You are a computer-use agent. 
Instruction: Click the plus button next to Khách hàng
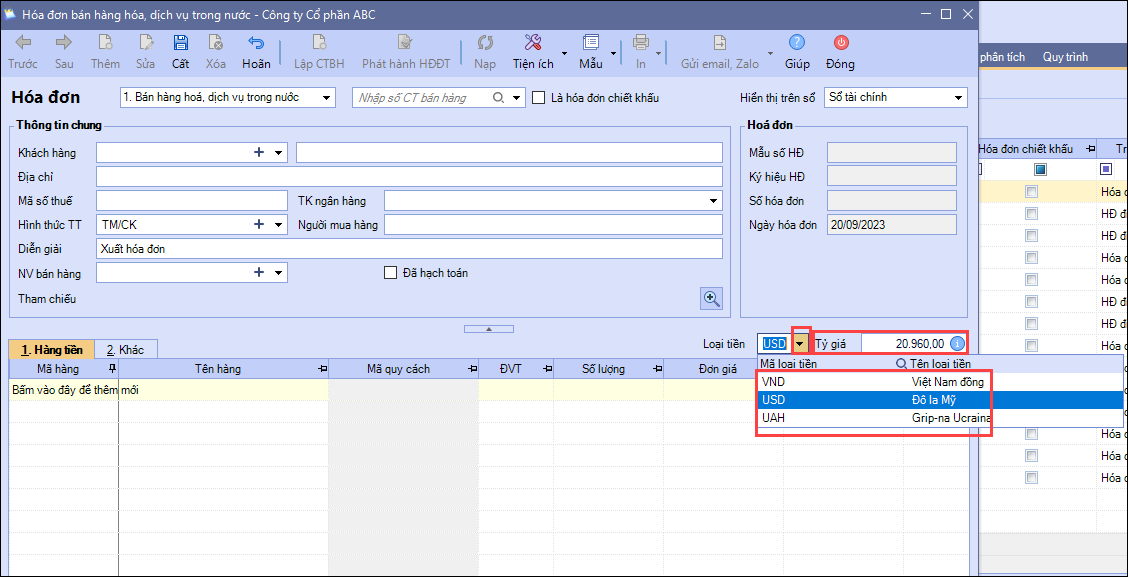tap(258, 152)
